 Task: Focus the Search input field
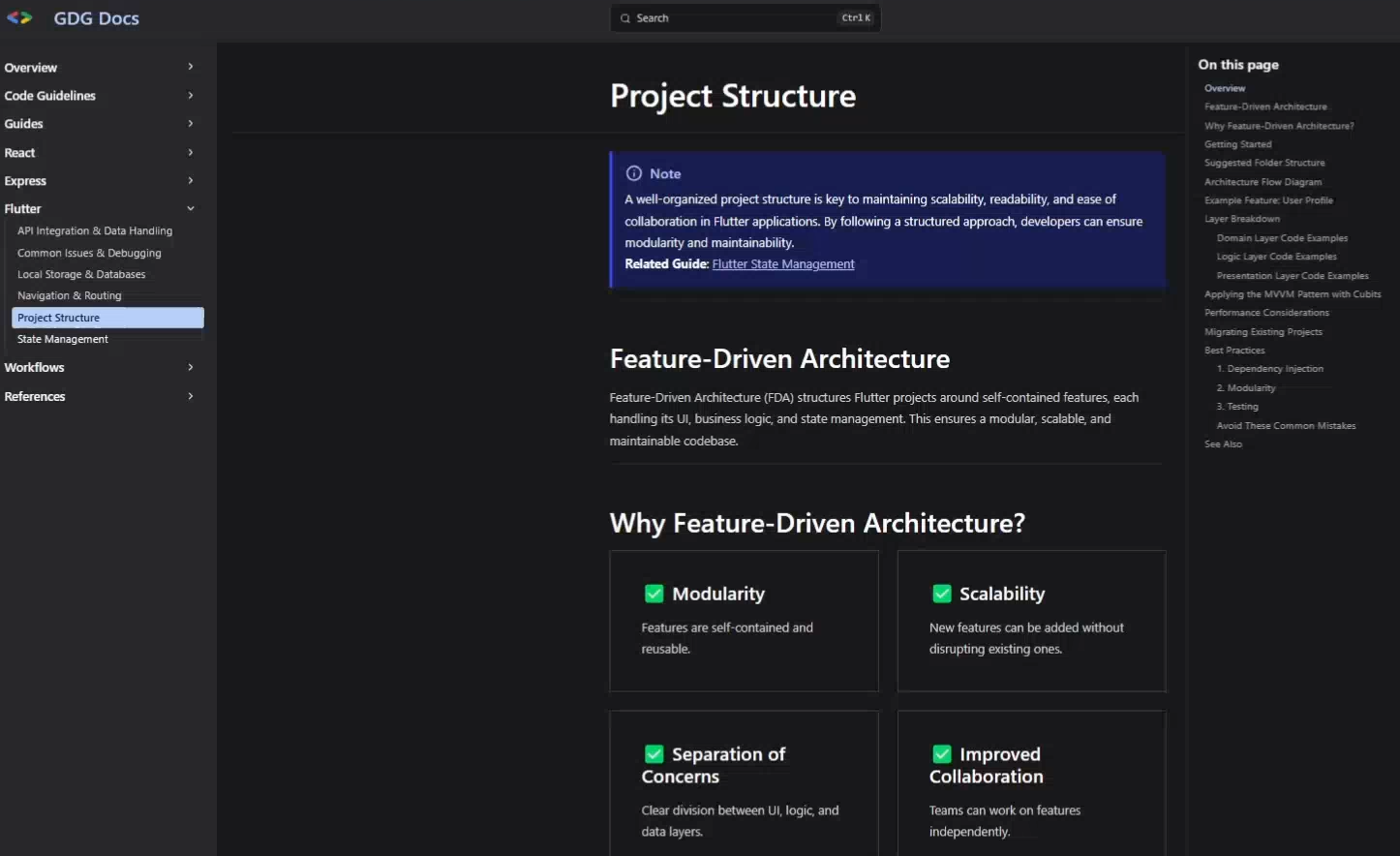[746, 18]
